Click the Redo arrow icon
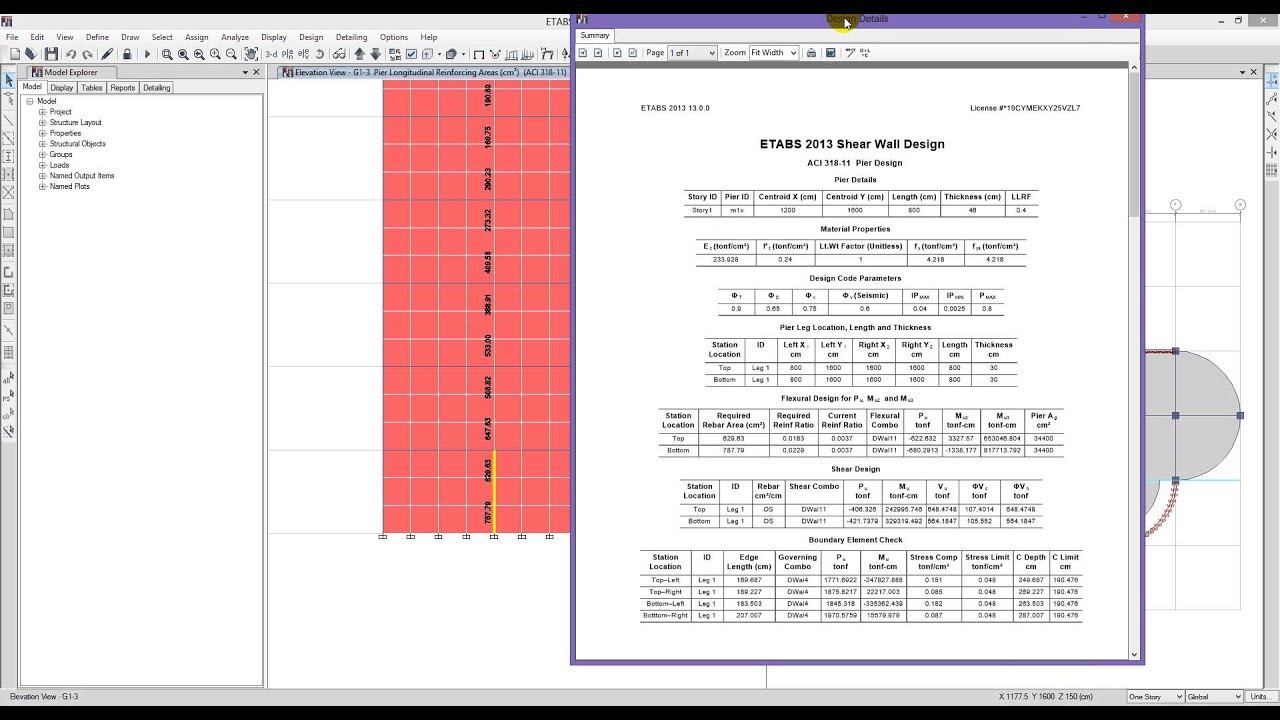The width and height of the screenshot is (1280, 720). pos(87,54)
